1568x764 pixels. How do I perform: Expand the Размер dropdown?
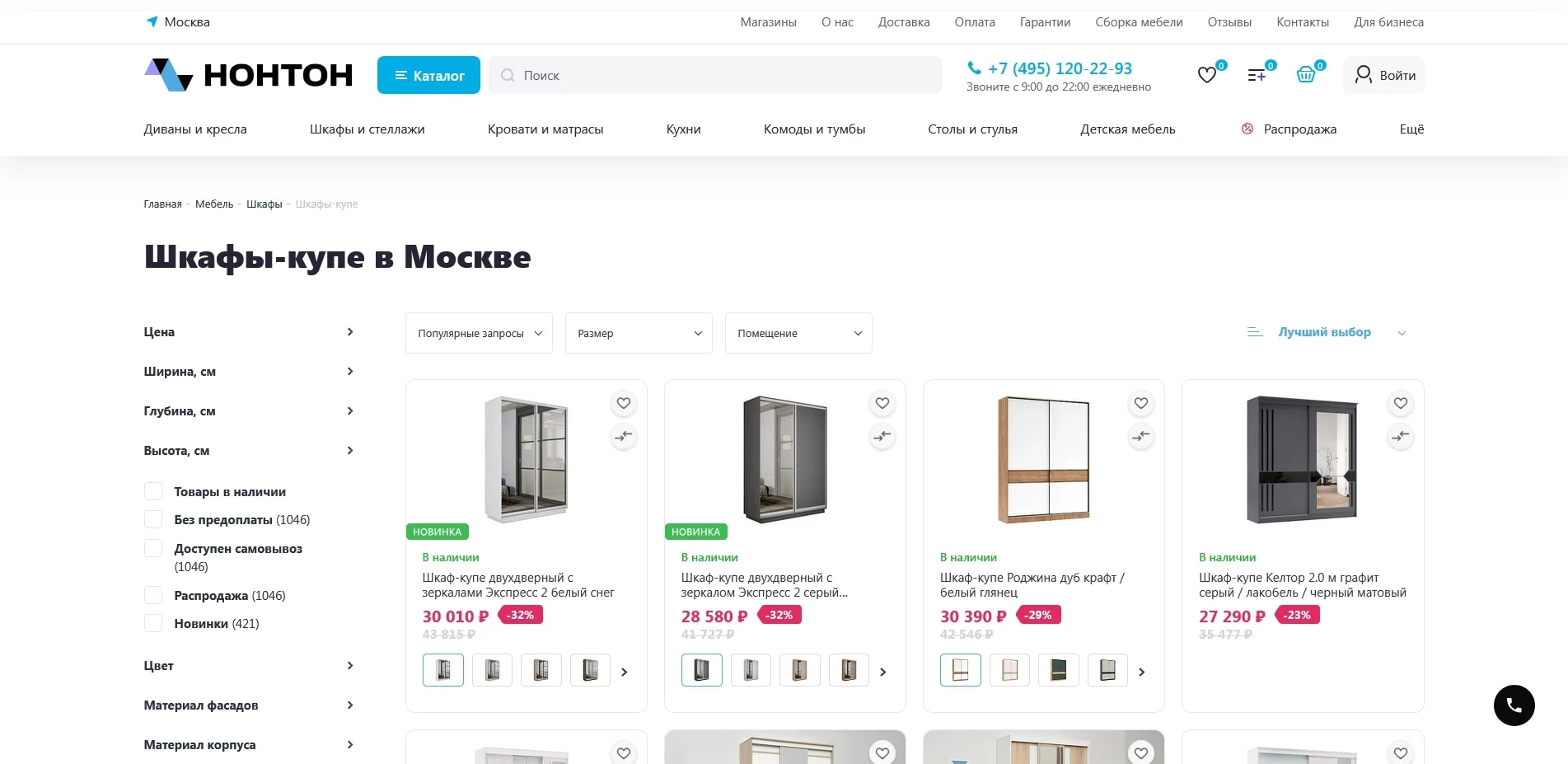pyautogui.click(x=639, y=333)
